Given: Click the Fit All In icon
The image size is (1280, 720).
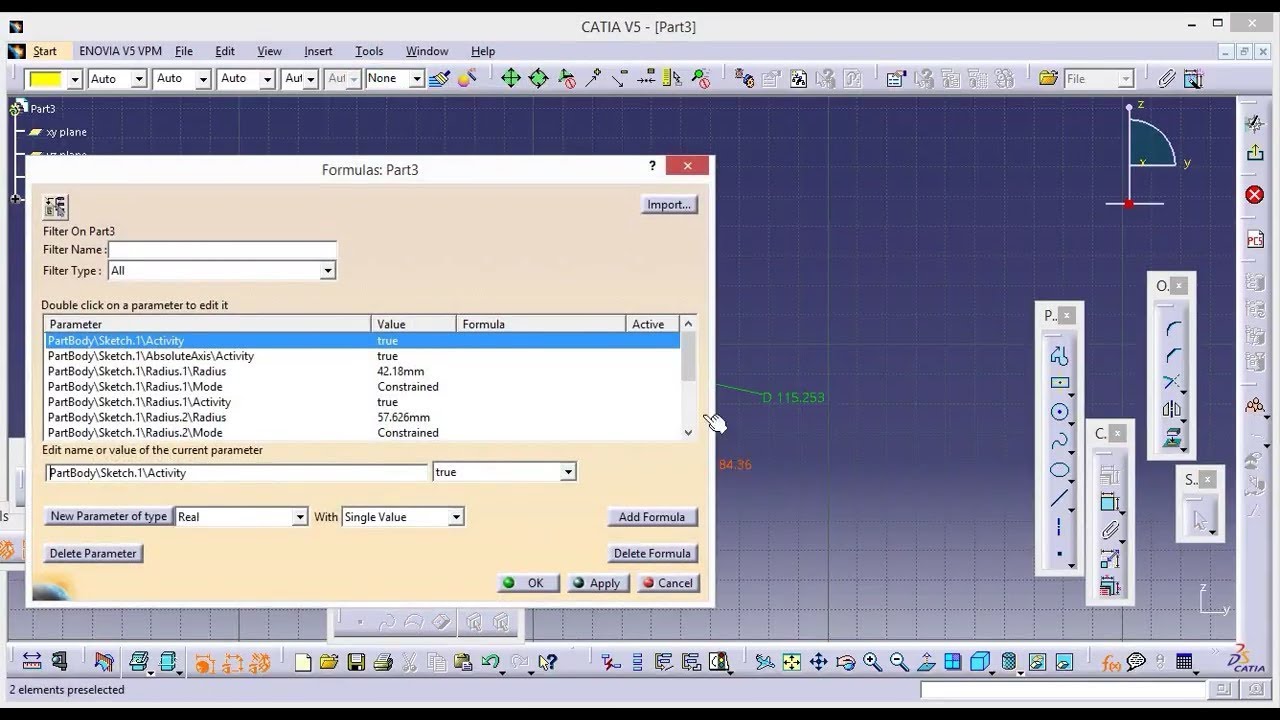Looking at the screenshot, I should pyautogui.click(x=791, y=662).
